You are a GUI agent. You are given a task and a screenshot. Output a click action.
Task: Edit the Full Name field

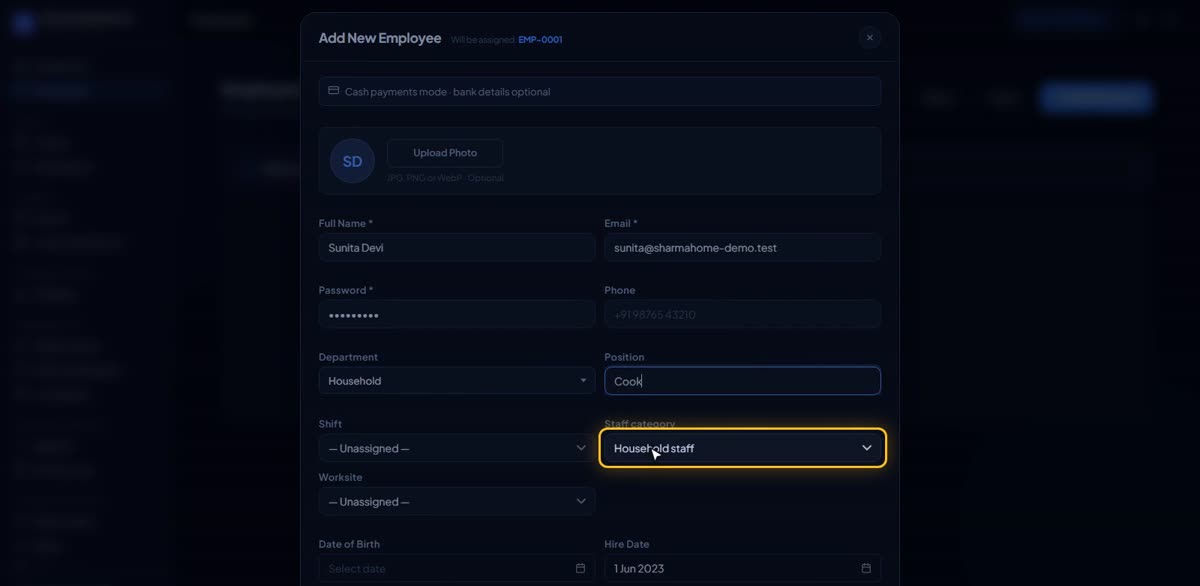click(457, 248)
